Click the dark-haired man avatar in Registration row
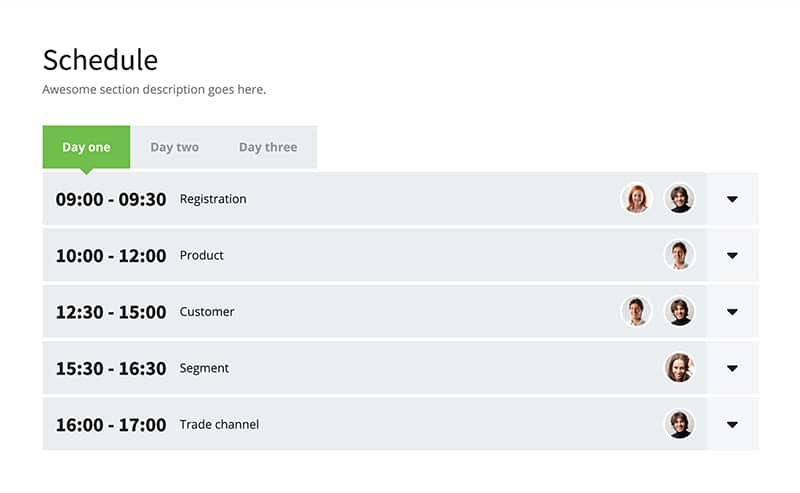Screen dimensions: 800x493 click(680, 199)
